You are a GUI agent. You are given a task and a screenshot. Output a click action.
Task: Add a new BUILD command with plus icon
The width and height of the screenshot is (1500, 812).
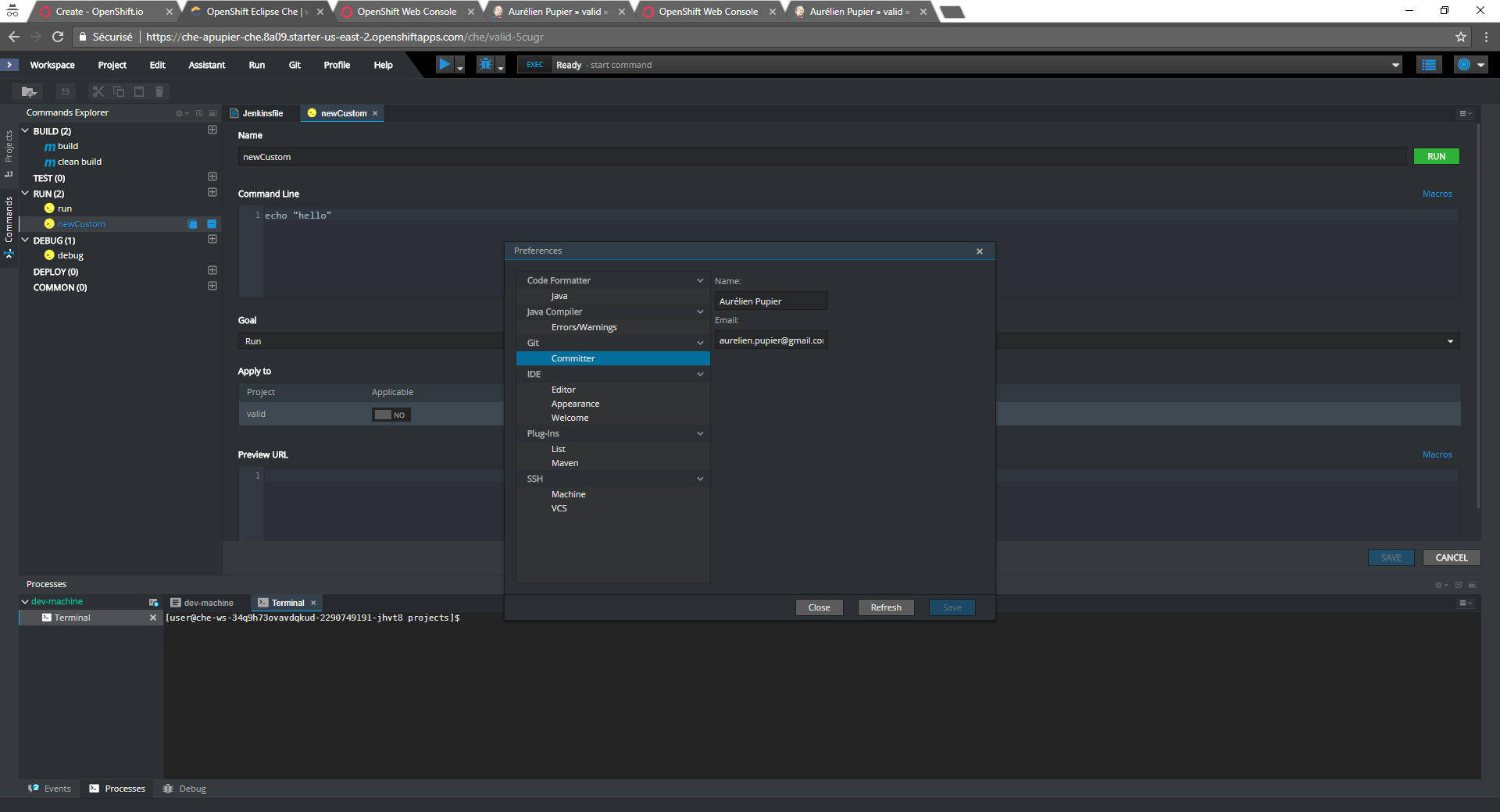[x=212, y=130]
